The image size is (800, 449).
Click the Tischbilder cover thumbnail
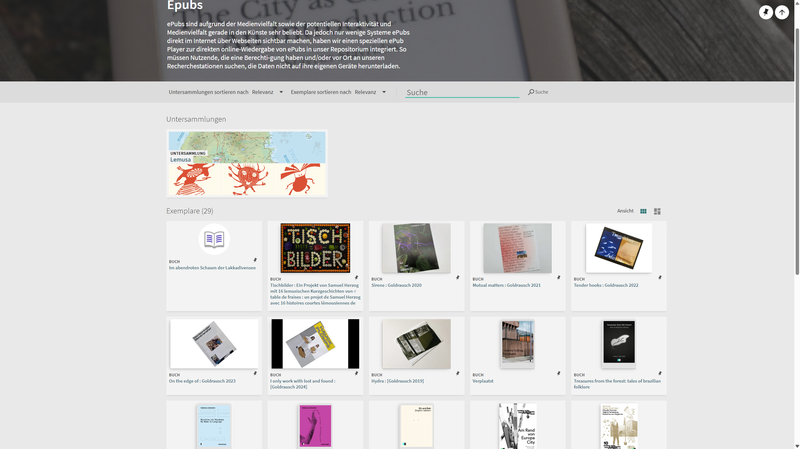[x=315, y=248]
